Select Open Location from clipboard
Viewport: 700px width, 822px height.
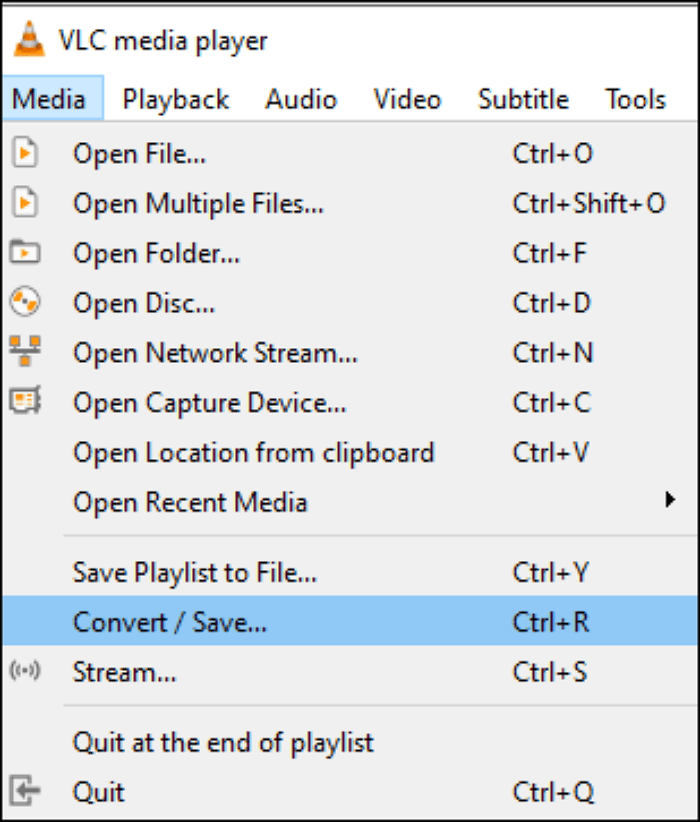(x=253, y=452)
